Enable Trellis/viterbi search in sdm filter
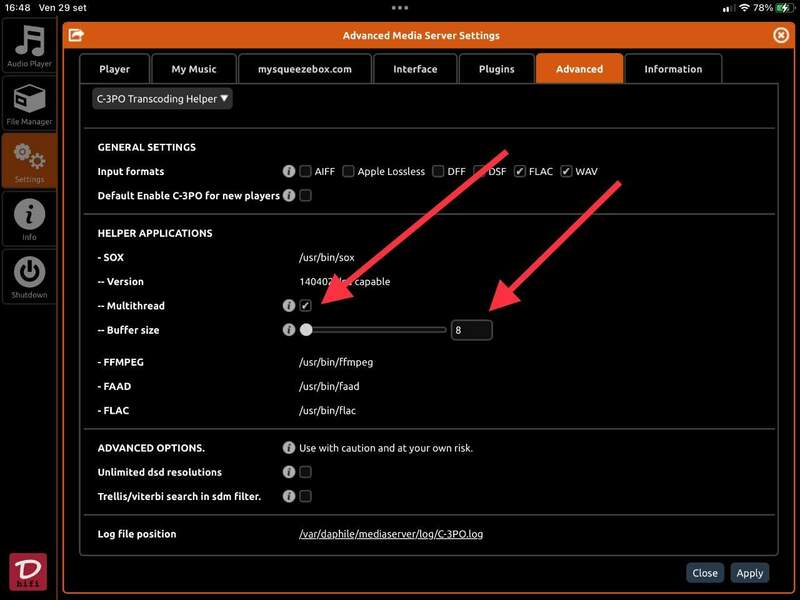This screenshot has width=800, height=600. pos(306,496)
